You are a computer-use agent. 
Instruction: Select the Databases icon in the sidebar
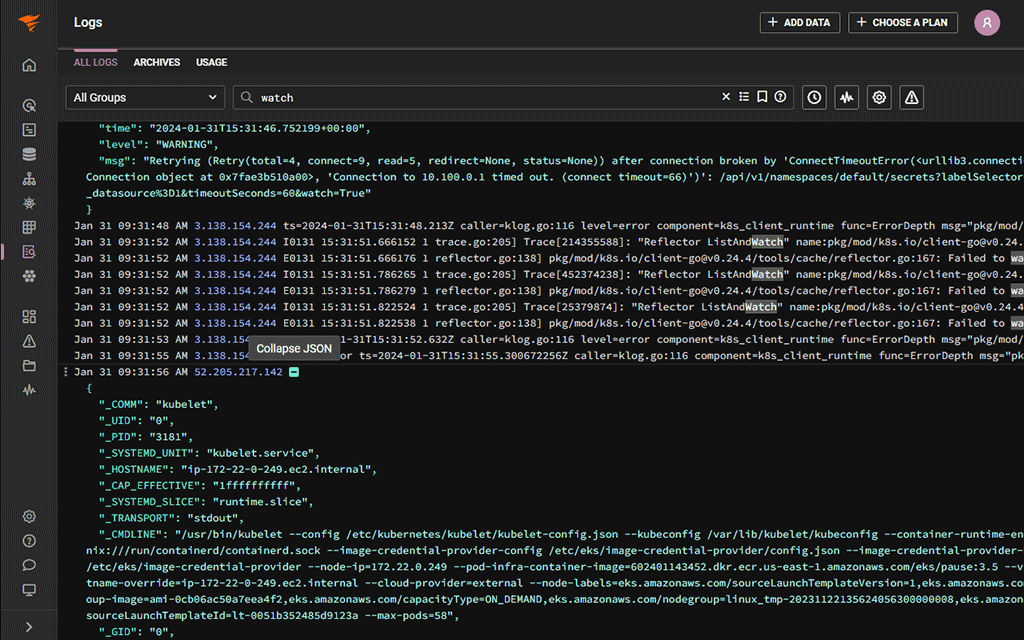coord(29,154)
